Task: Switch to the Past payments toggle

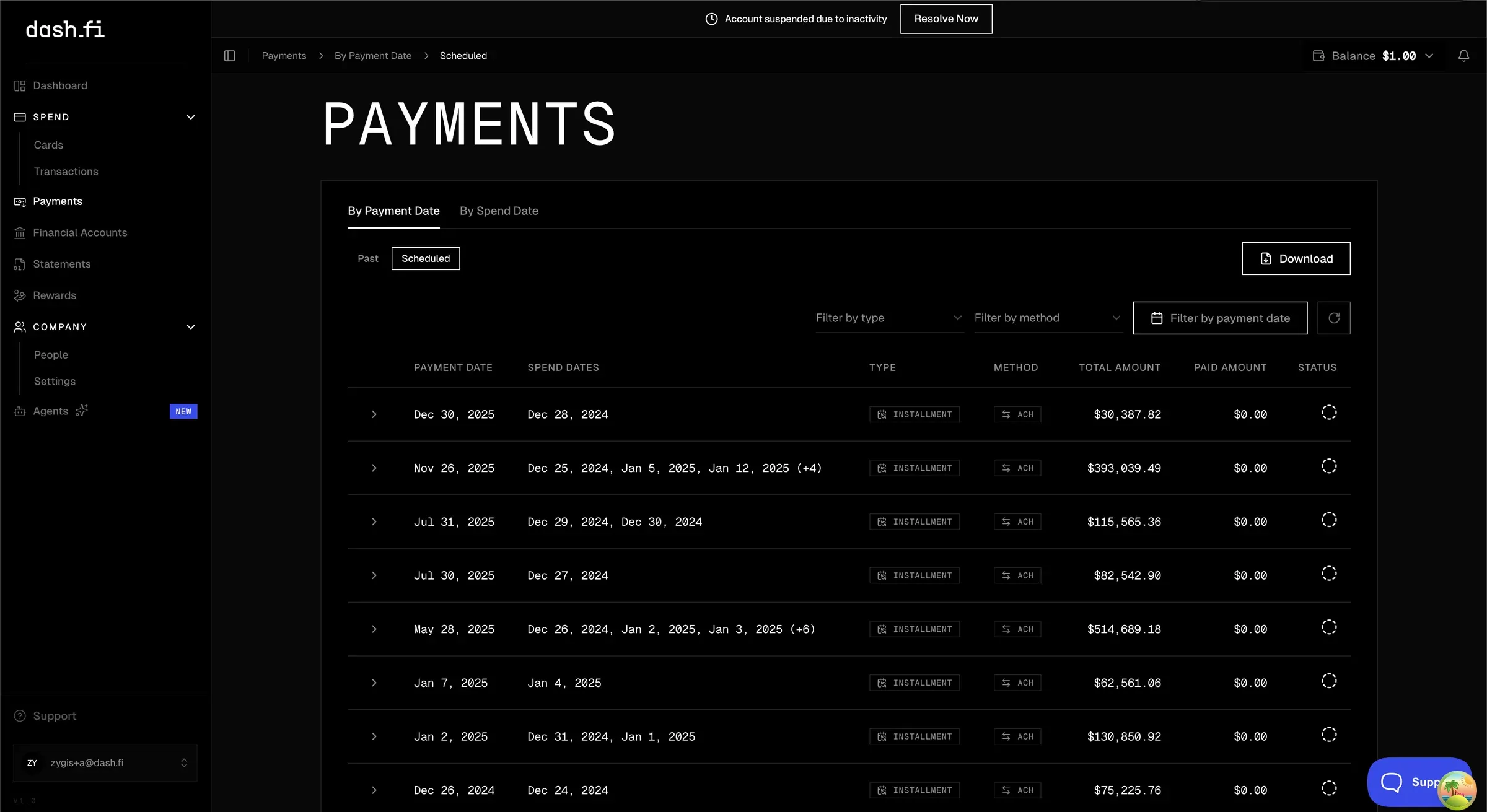Action: click(368, 258)
